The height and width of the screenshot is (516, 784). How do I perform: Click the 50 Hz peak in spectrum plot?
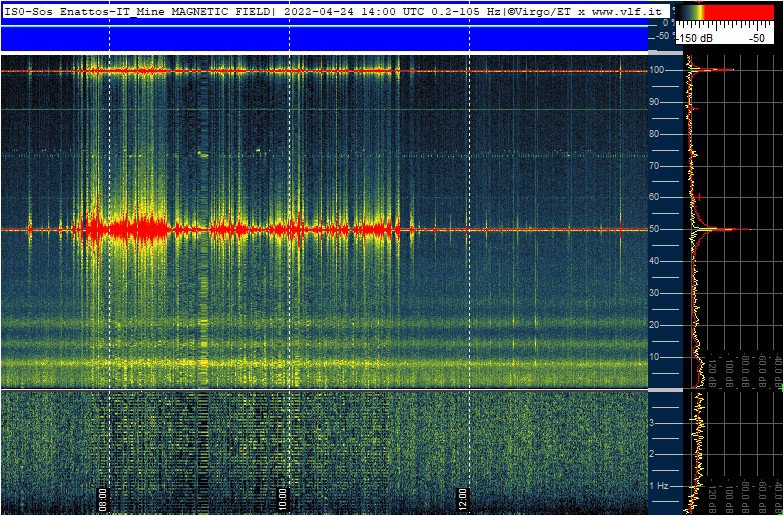738,229
